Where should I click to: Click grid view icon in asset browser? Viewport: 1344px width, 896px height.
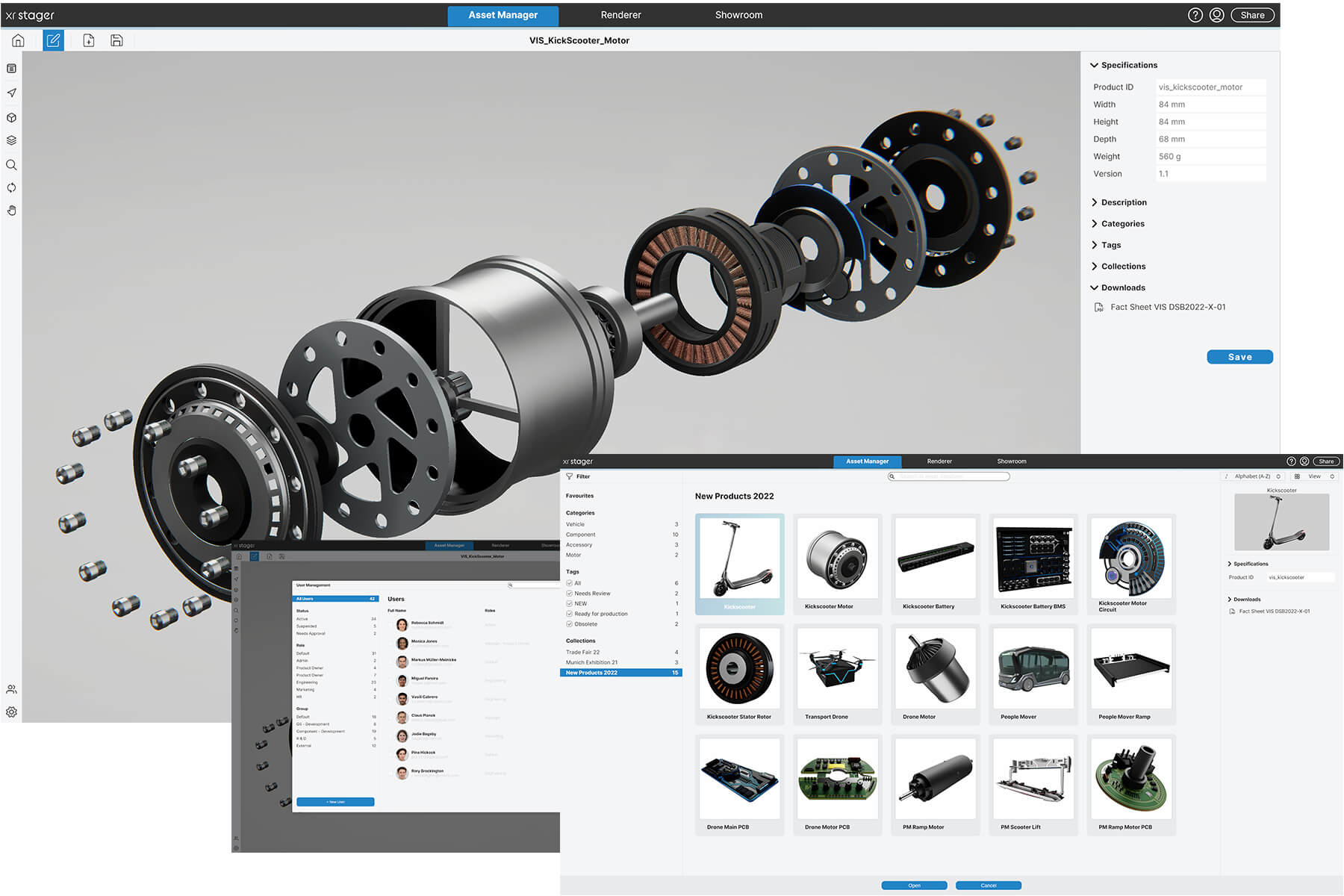(1297, 476)
